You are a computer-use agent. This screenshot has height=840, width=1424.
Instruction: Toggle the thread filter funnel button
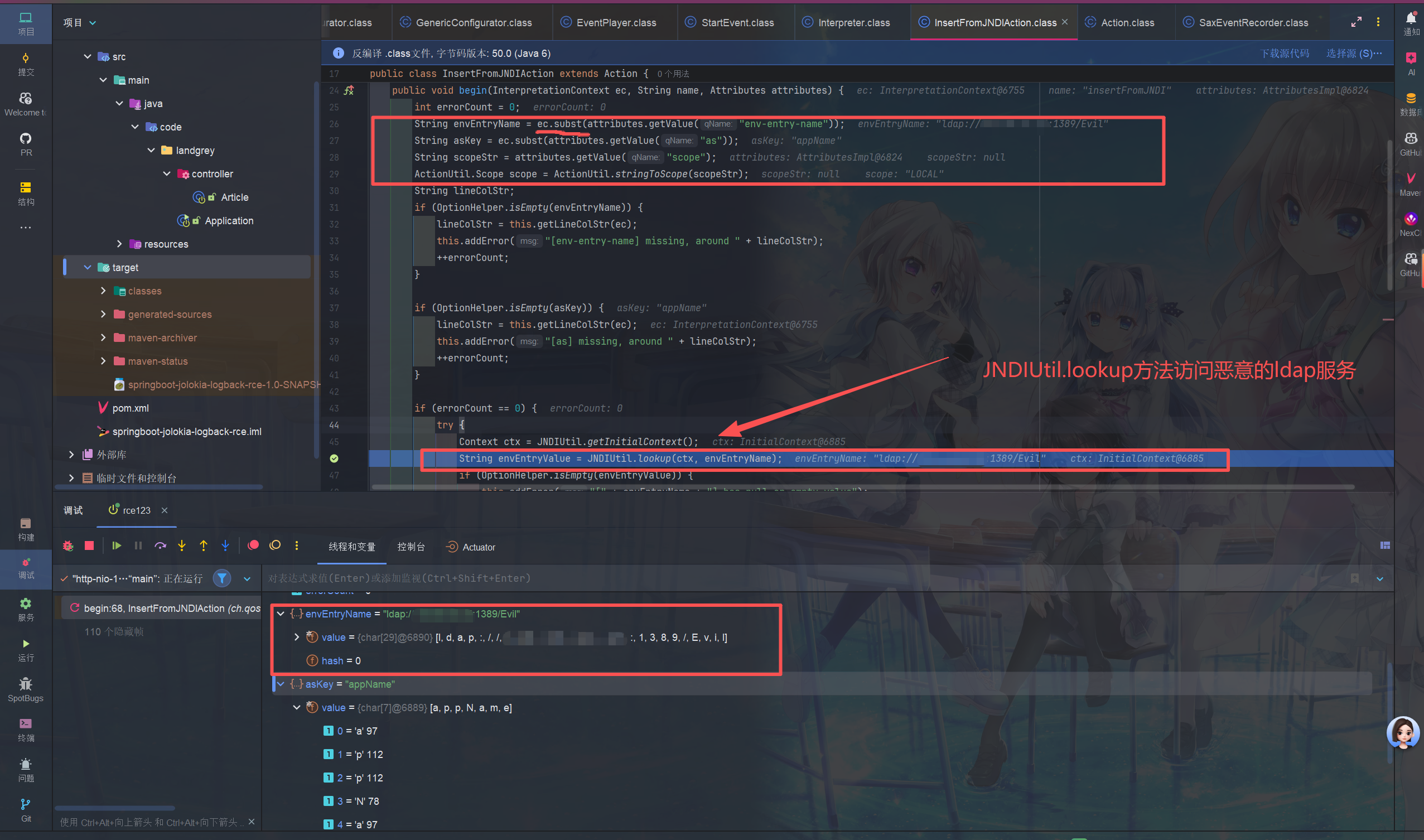(222, 578)
